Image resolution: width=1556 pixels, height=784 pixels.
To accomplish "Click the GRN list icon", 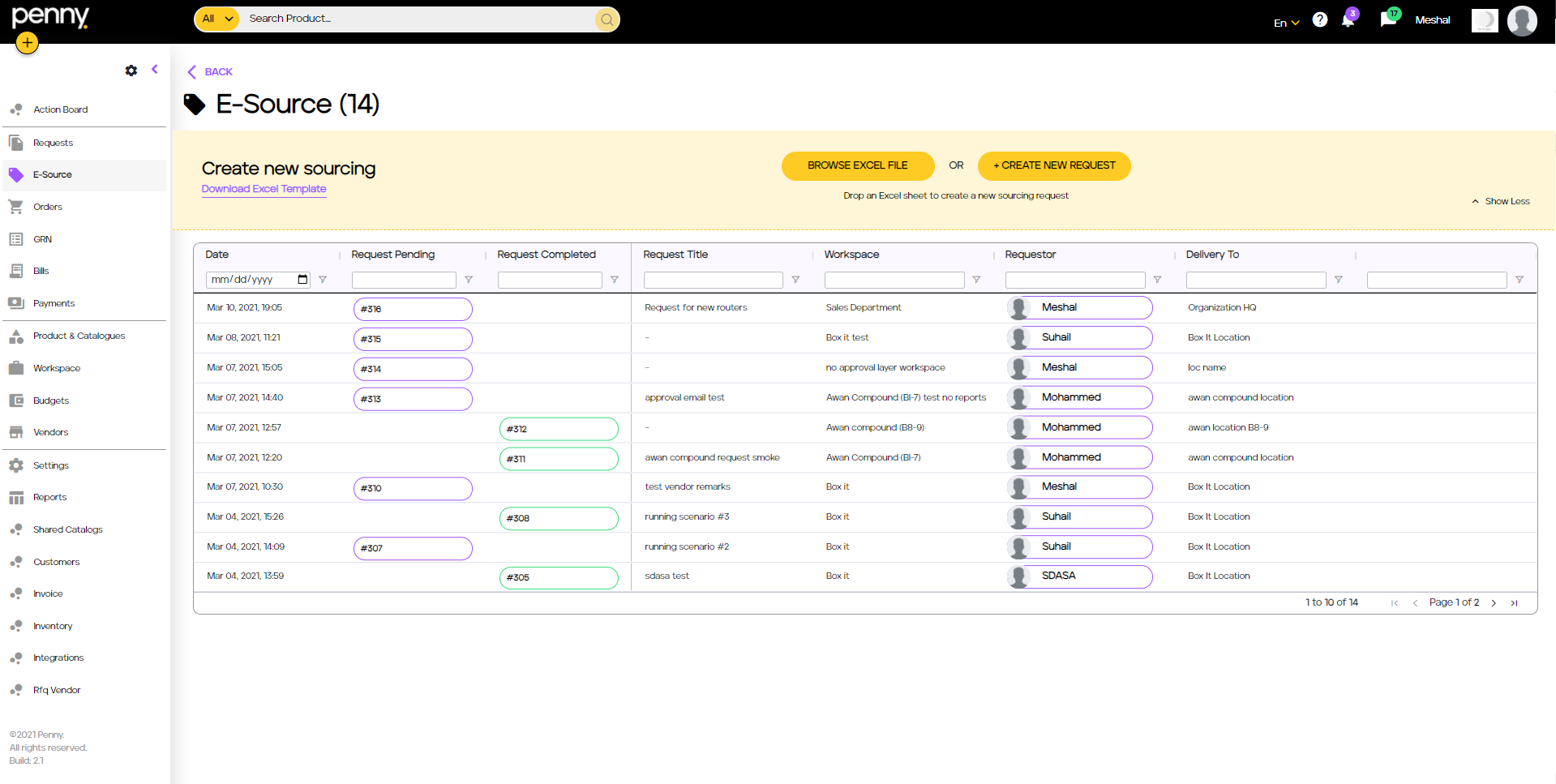I will tap(16, 239).
